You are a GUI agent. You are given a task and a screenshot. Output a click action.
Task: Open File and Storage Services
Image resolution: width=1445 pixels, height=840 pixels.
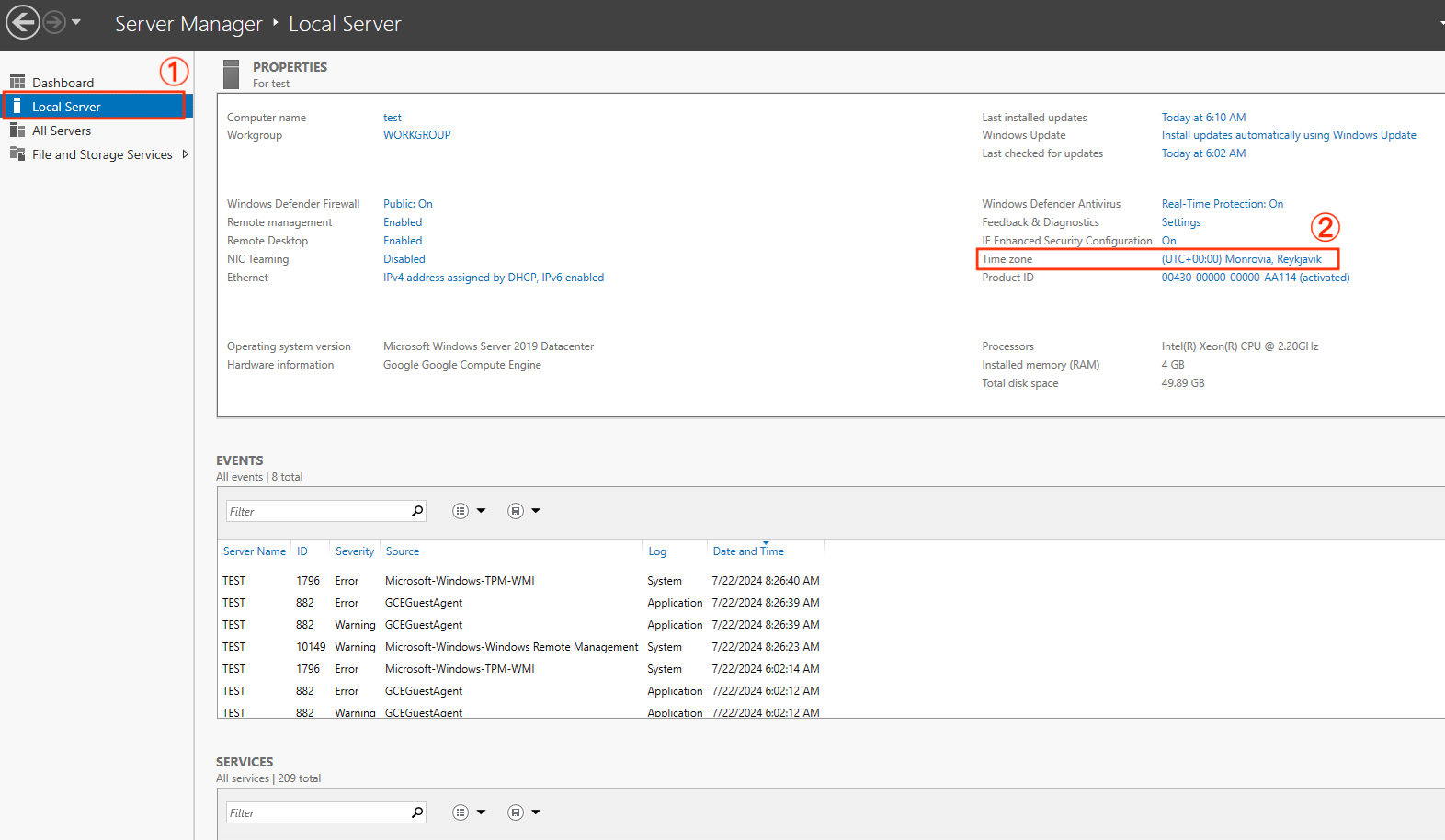click(x=102, y=154)
